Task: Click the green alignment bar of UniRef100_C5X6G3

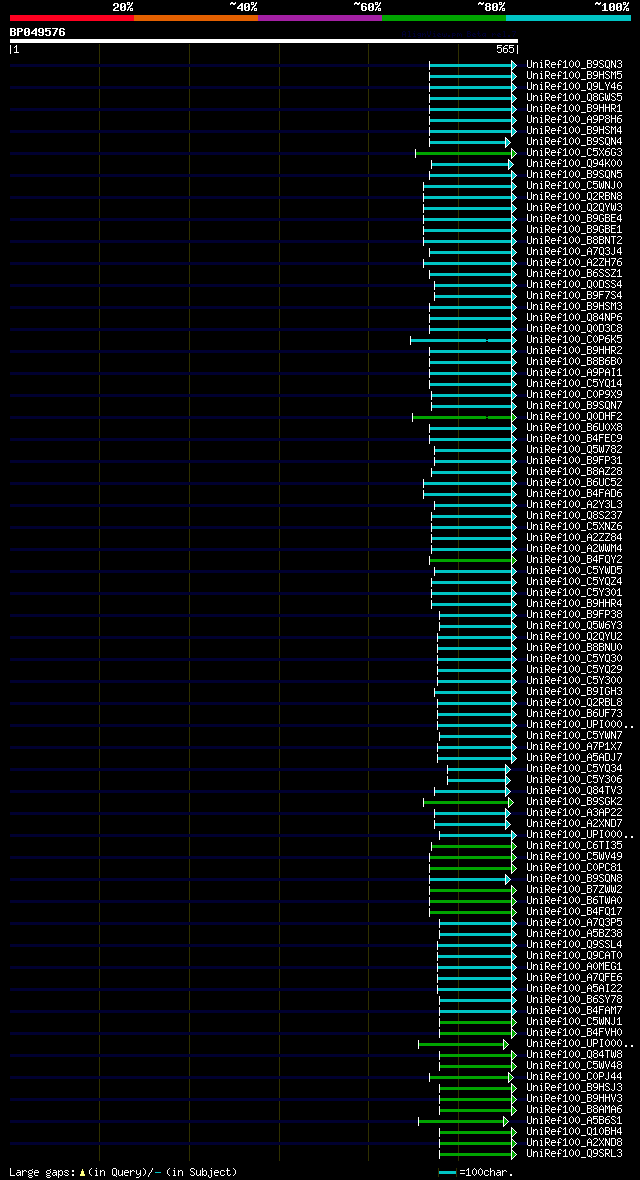Action: (x=466, y=153)
